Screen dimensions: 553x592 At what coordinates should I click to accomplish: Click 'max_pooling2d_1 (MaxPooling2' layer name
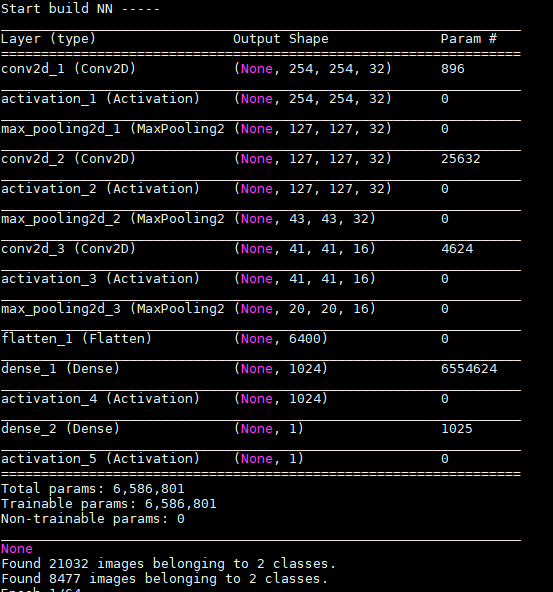113,129
